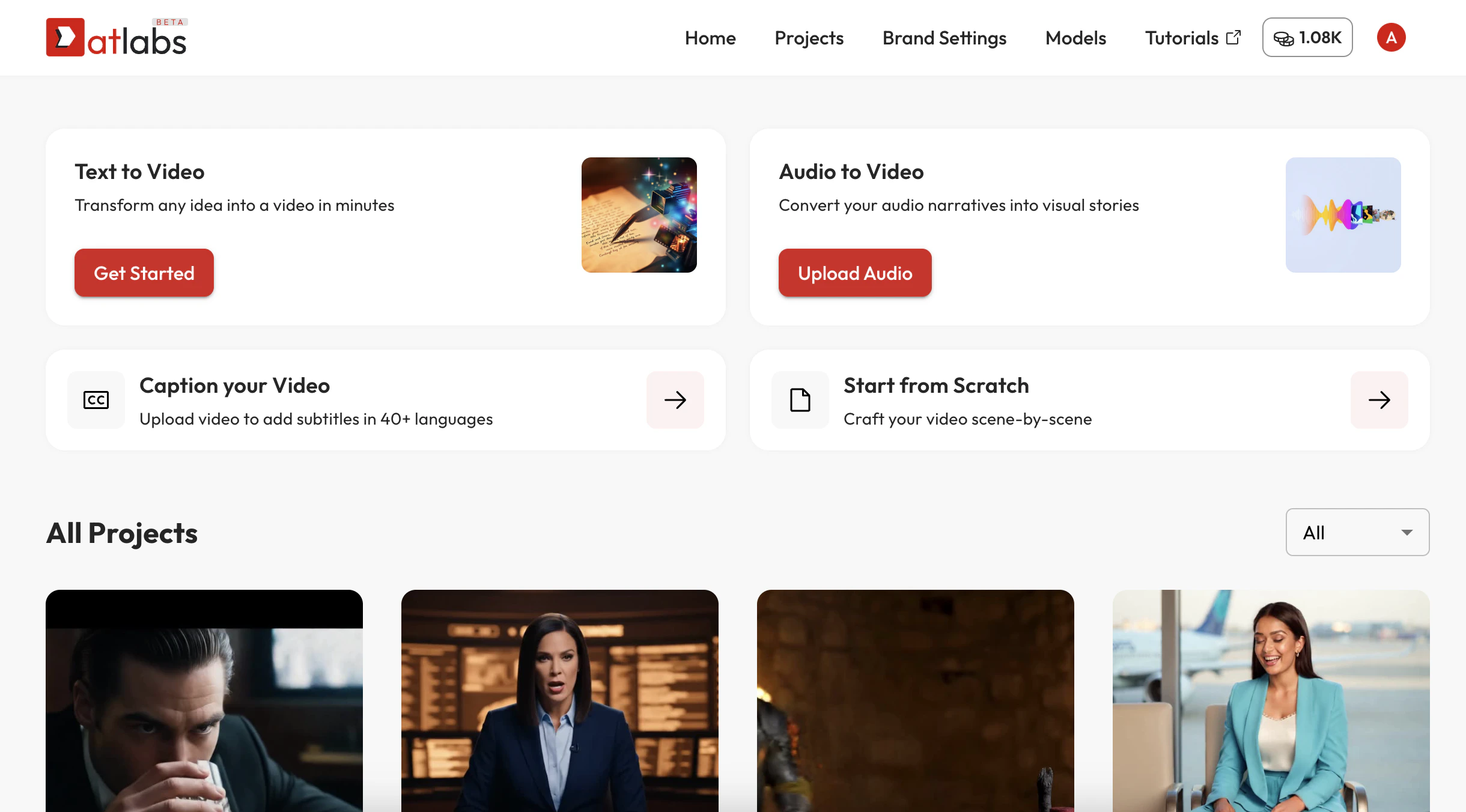Open the user avatar profile icon

coord(1391,37)
